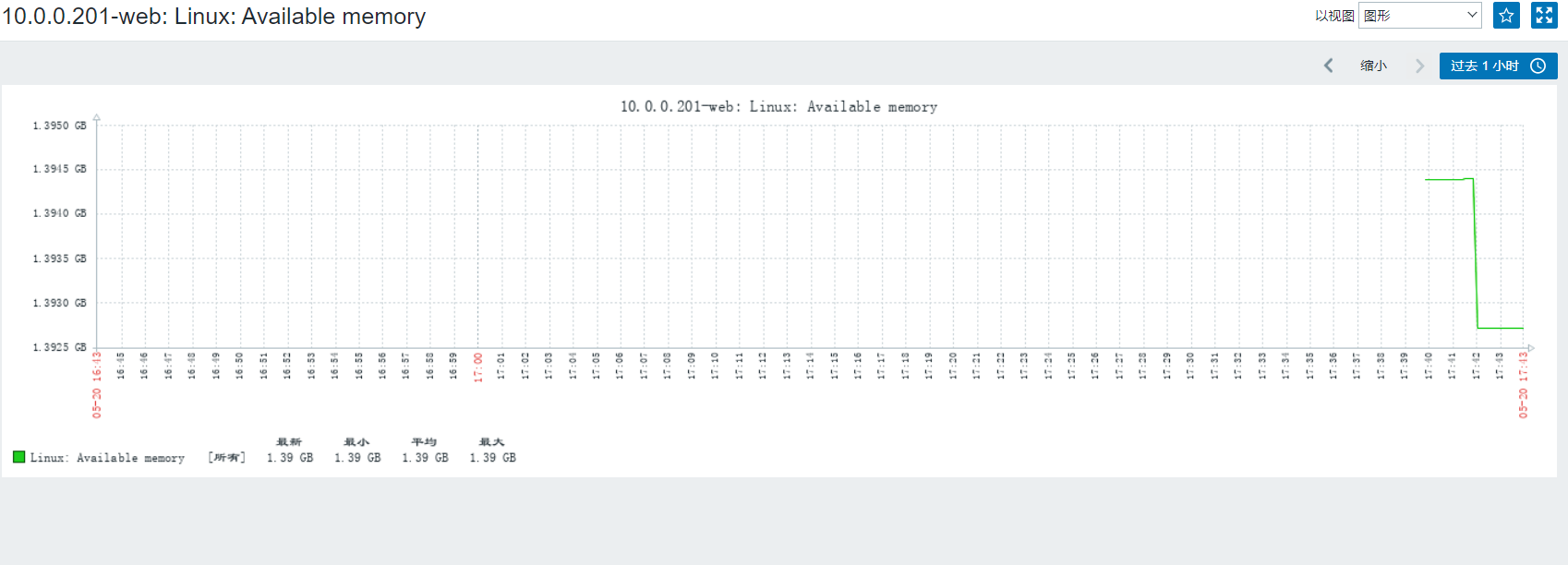The height and width of the screenshot is (565, 1568).
Task: Toggle fullscreen kiosk mode icon
Action: [1544, 16]
